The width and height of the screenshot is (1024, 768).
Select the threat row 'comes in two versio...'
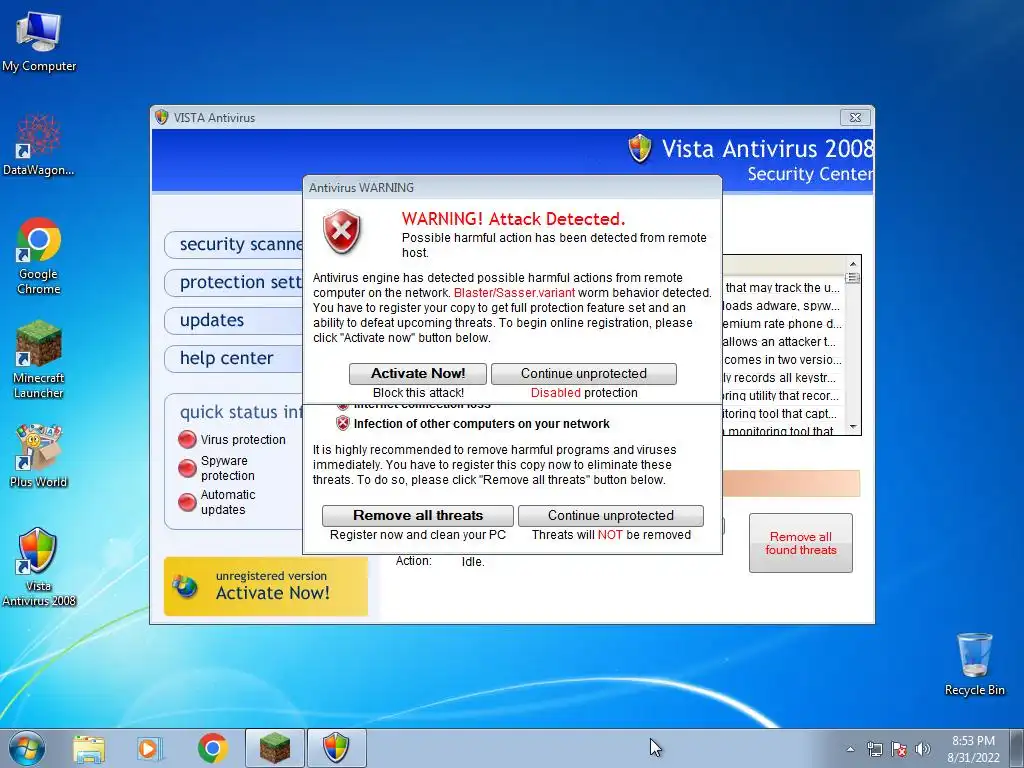(x=784, y=360)
